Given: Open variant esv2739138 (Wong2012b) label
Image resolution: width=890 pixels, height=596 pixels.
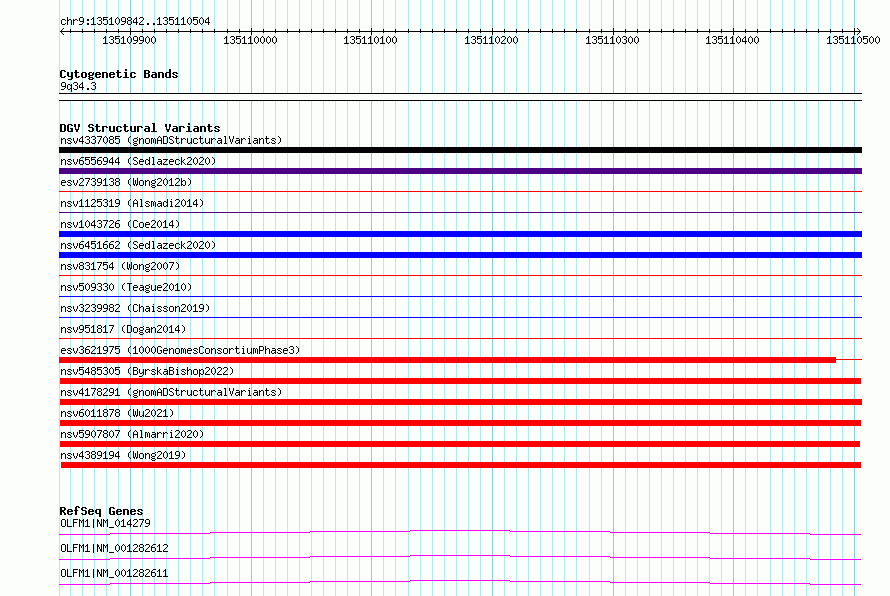Looking at the screenshot, I should click(126, 182).
